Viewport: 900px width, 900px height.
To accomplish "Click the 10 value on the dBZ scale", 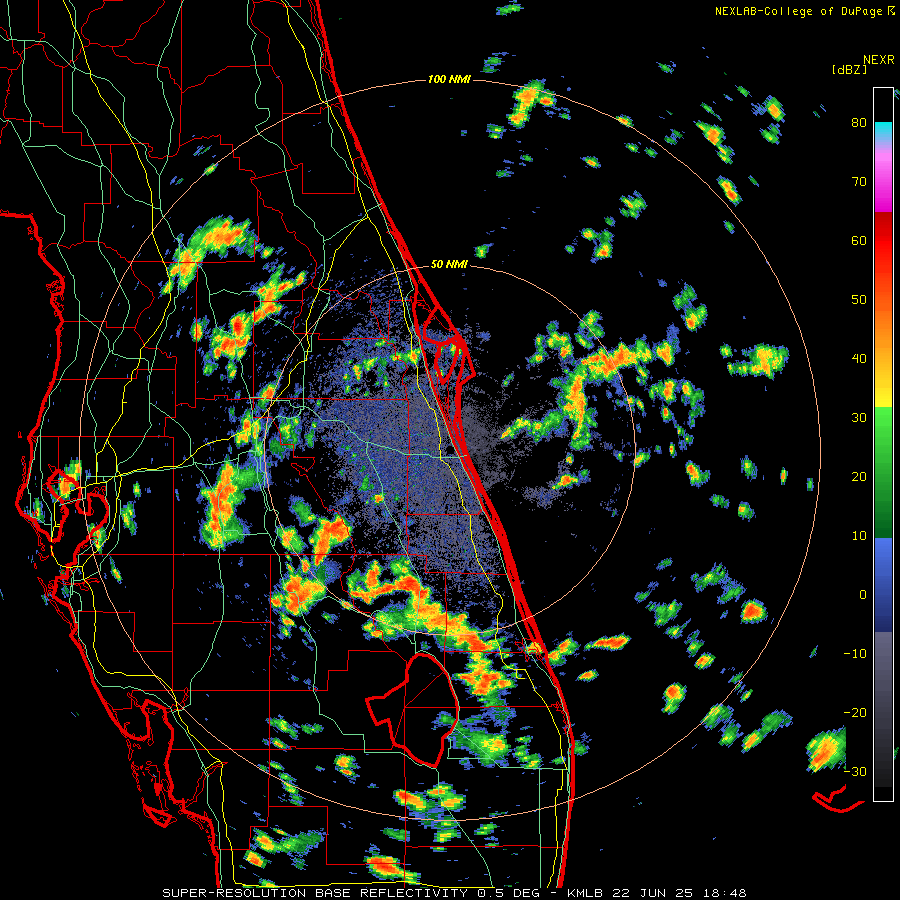I will tap(859, 536).
